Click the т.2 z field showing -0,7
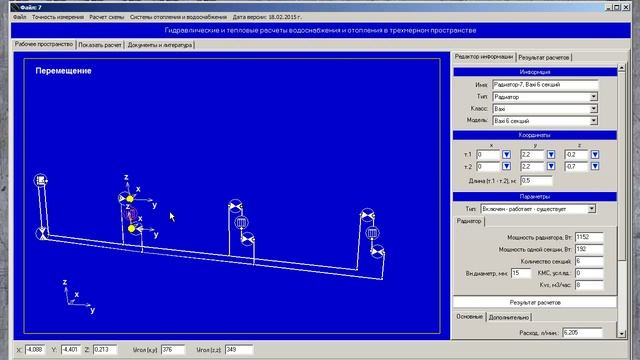640x360 pixels. 576,167
